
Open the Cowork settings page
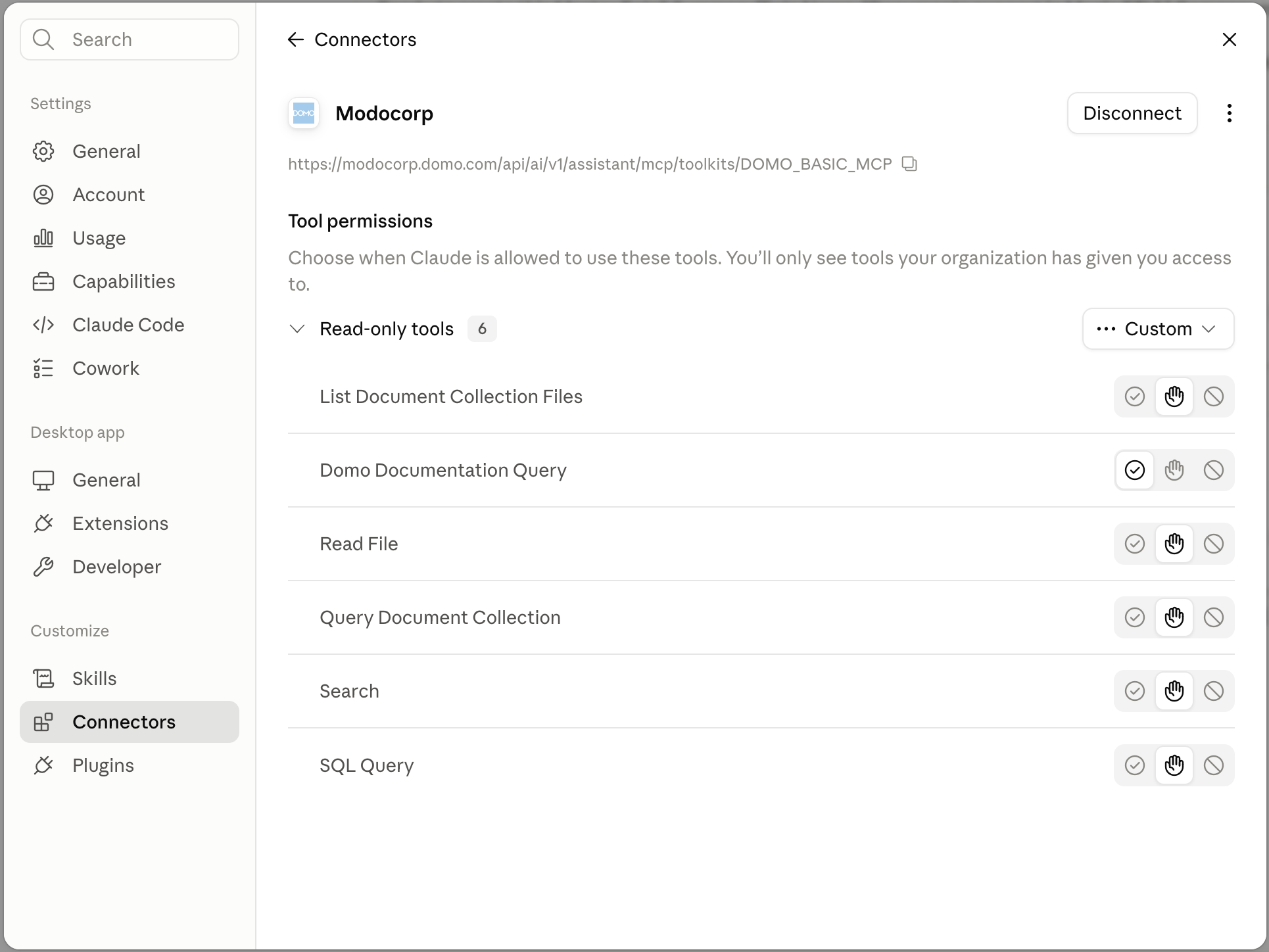pyautogui.click(x=130, y=368)
